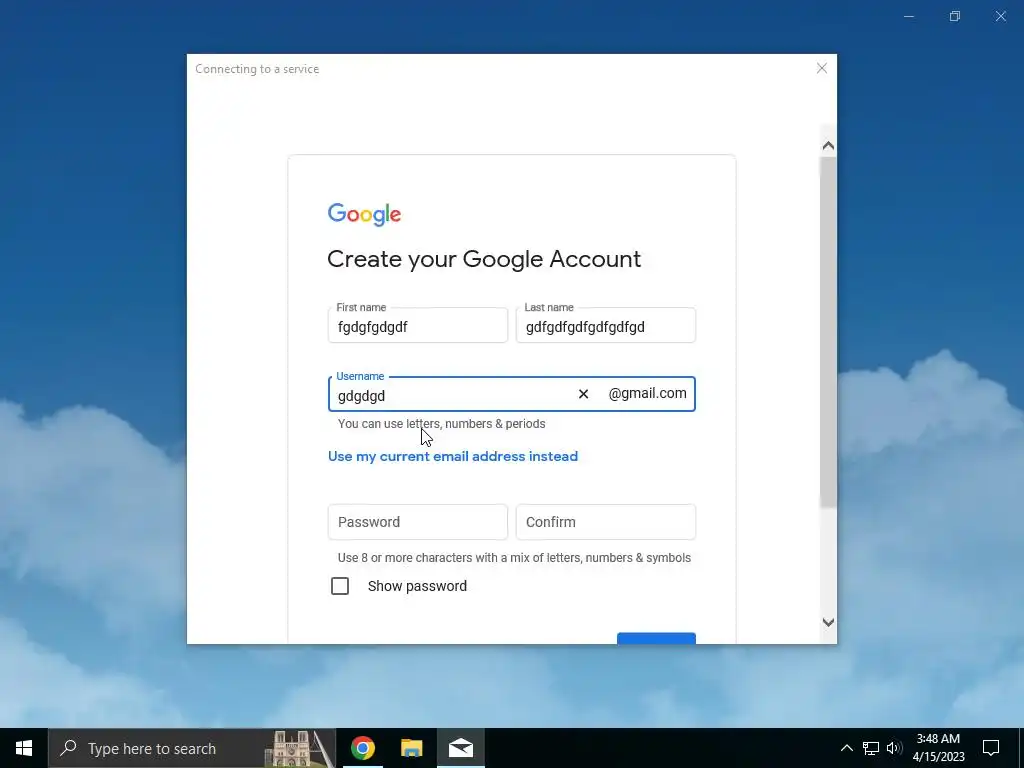Select the Confirm password field
The image size is (1024, 768).
tap(605, 522)
